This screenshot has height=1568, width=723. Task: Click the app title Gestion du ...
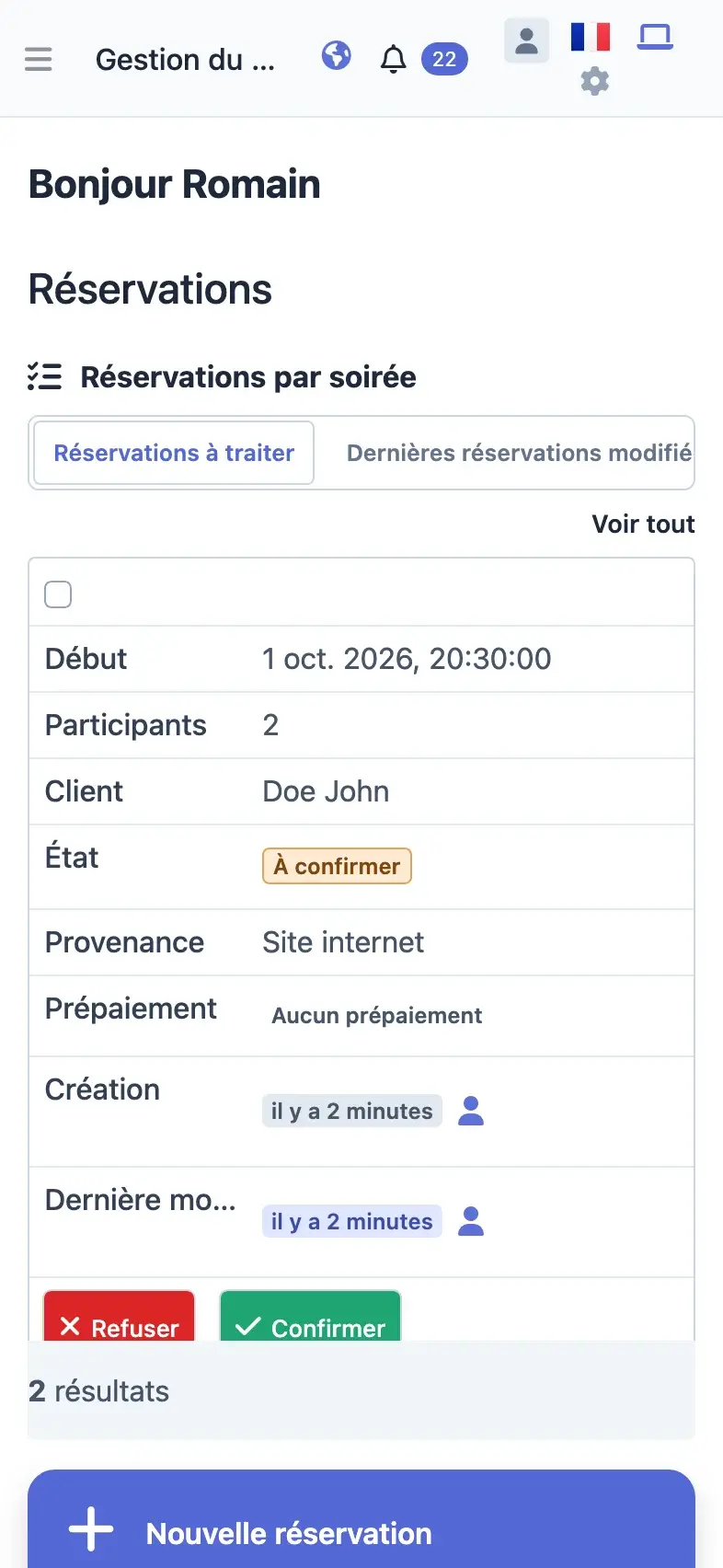coord(185,60)
